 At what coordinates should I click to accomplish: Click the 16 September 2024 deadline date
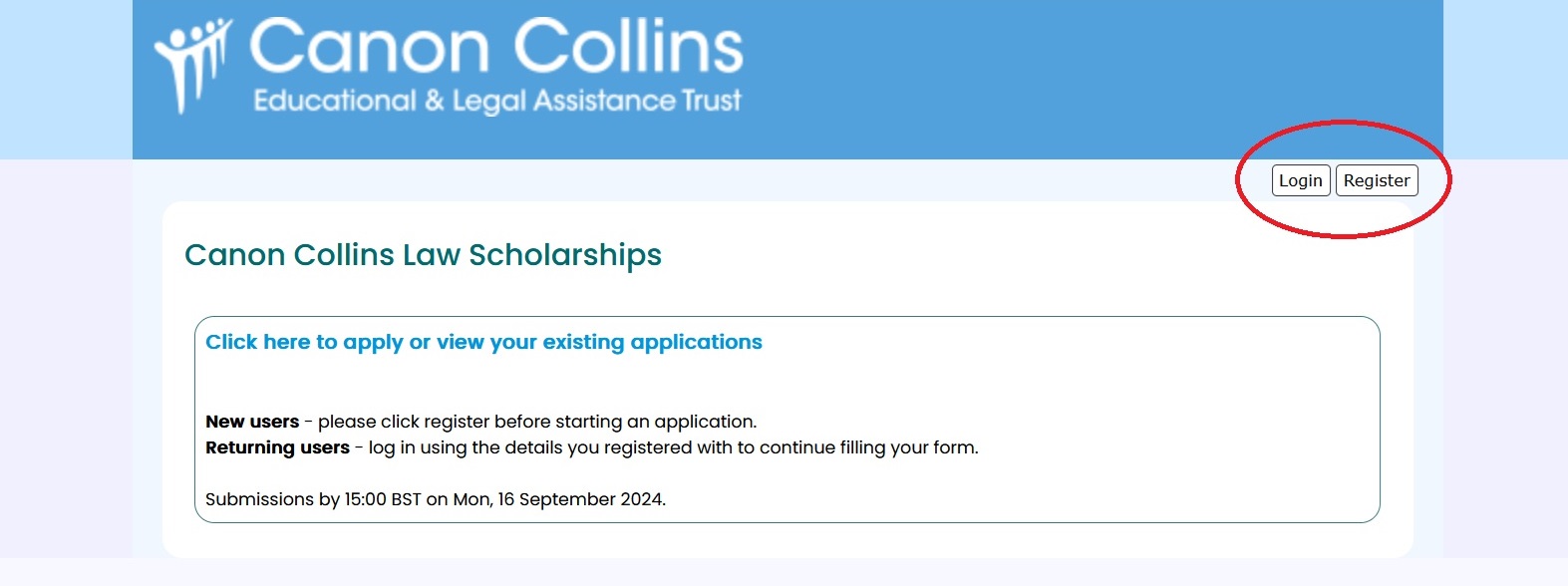pos(580,499)
